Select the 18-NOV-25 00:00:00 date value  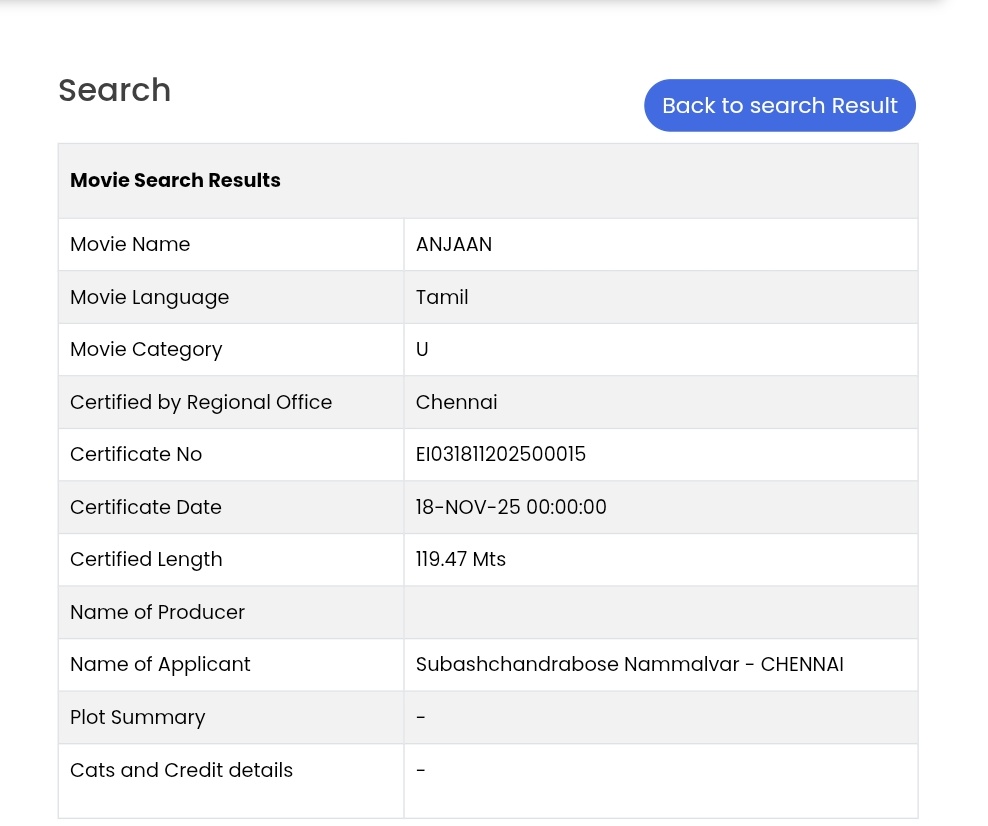(x=511, y=507)
